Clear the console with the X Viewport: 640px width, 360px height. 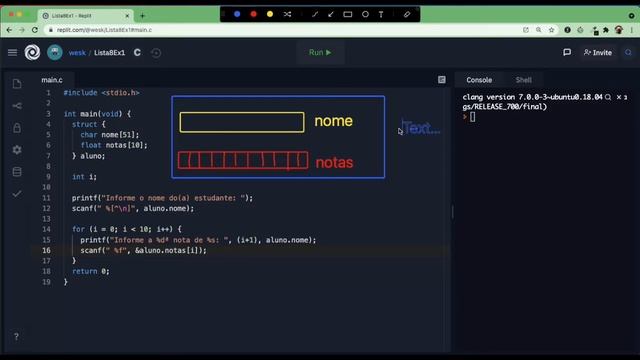pyautogui.click(x=619, y=97)
